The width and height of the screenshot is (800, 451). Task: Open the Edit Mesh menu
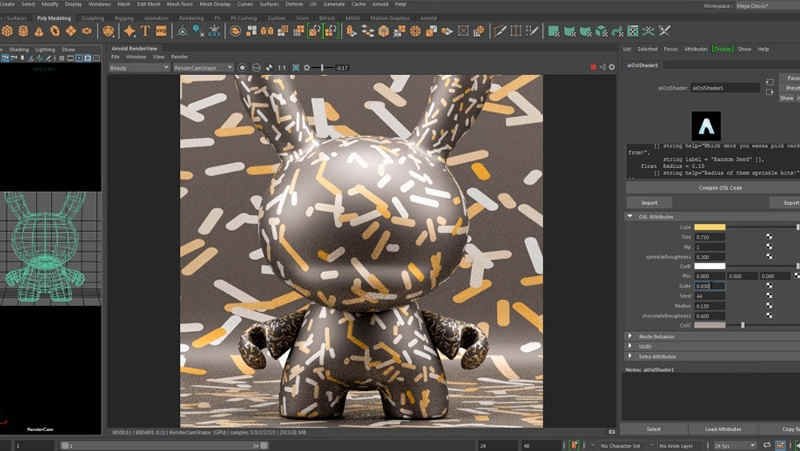pos(148,4)
